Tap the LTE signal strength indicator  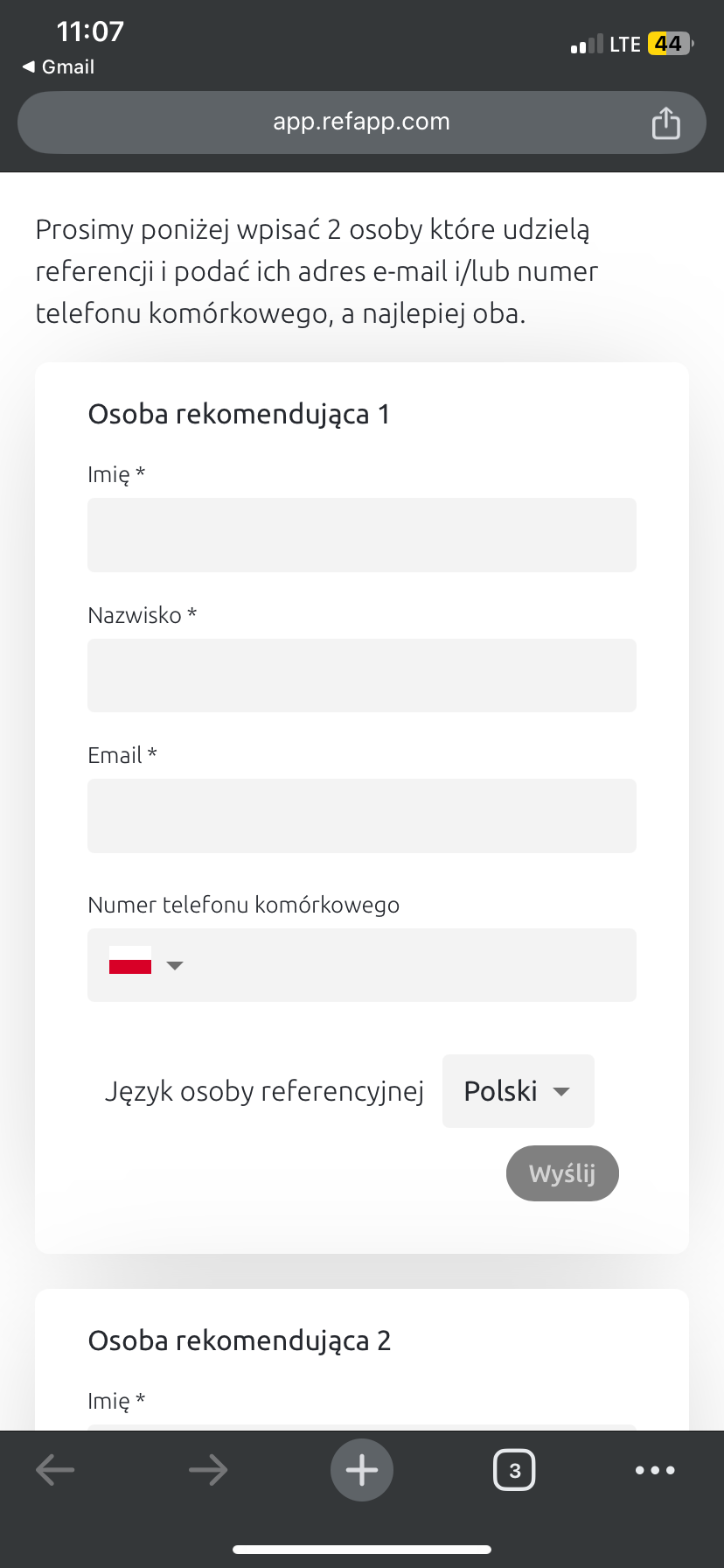587,45
